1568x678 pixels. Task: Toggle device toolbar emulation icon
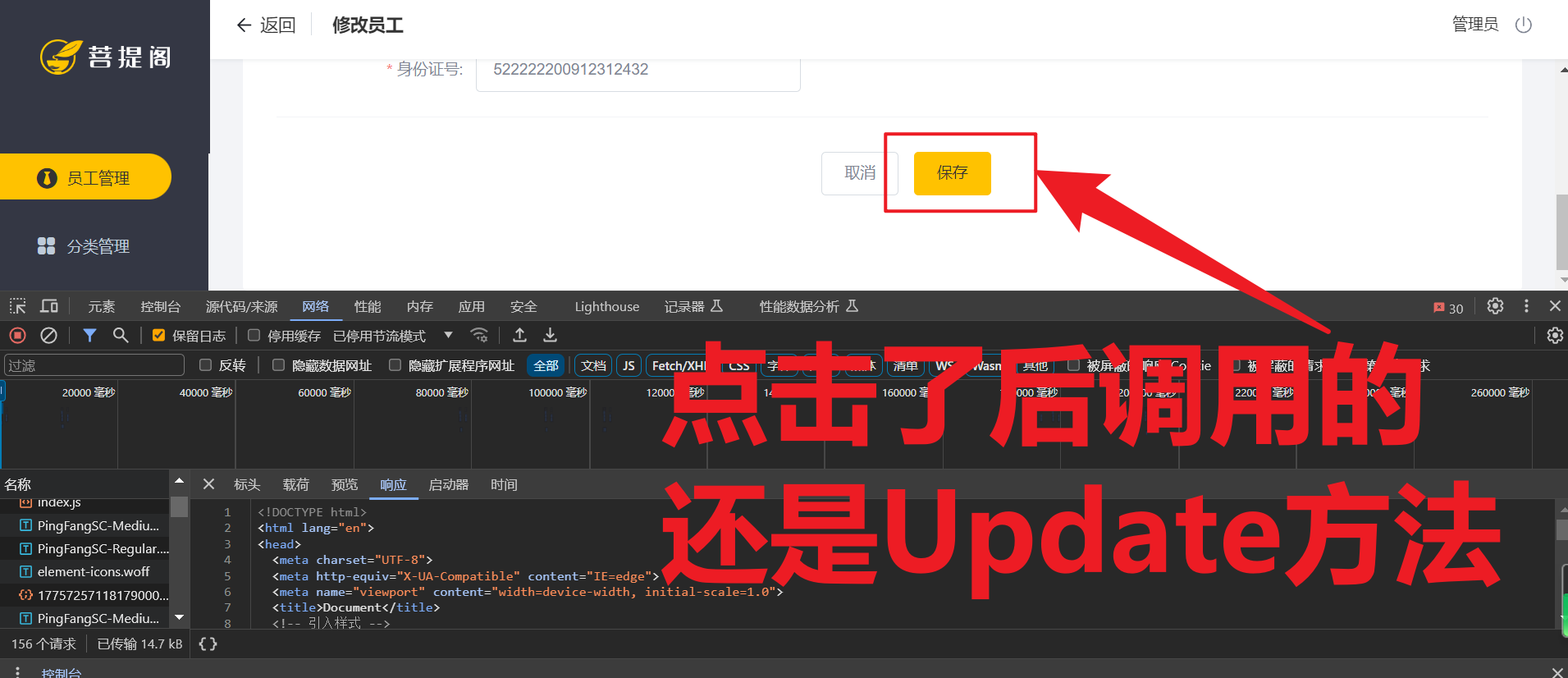[x=49, y=306]
